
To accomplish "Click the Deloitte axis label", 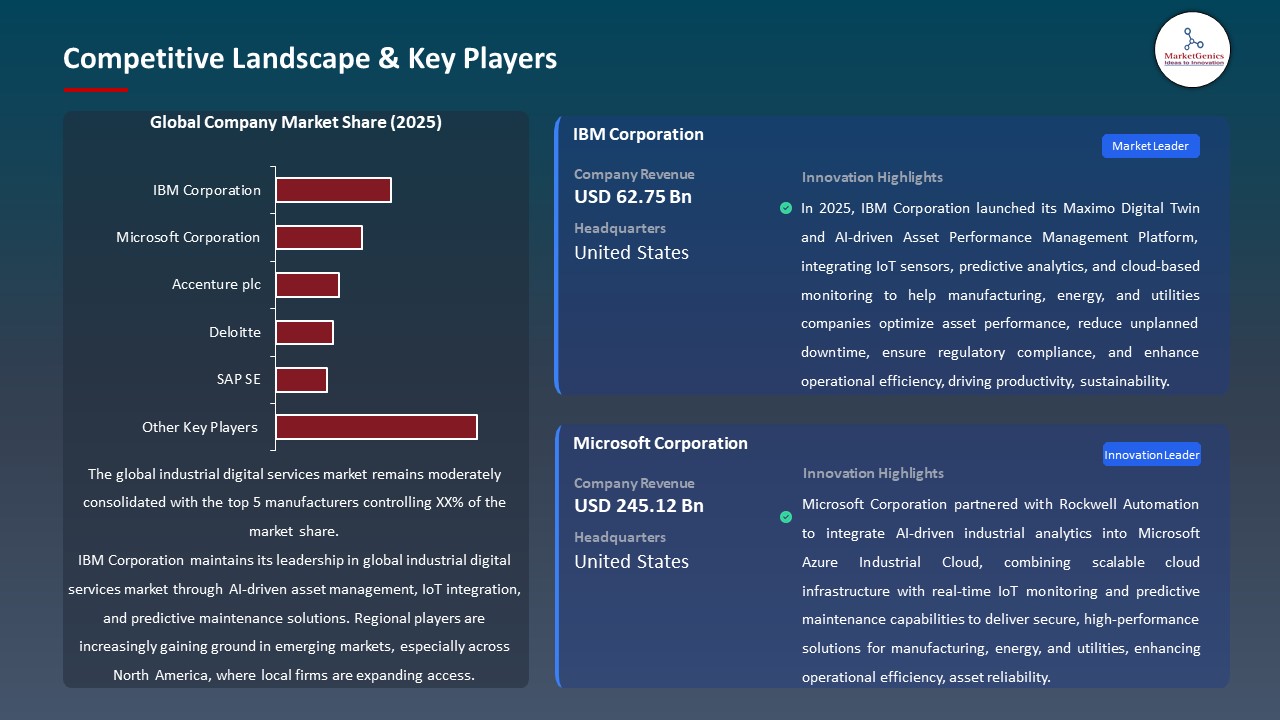I will coord(235,331).
